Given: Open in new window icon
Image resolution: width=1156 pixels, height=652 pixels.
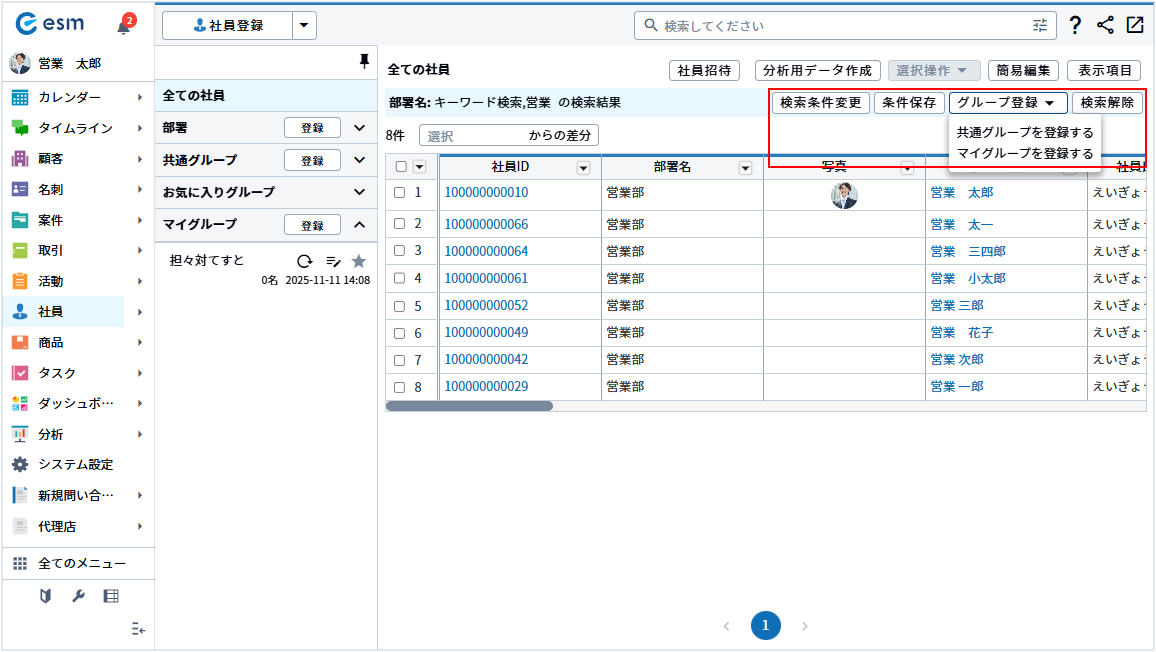Looking at the screenshot, I should coord(1135,26).
